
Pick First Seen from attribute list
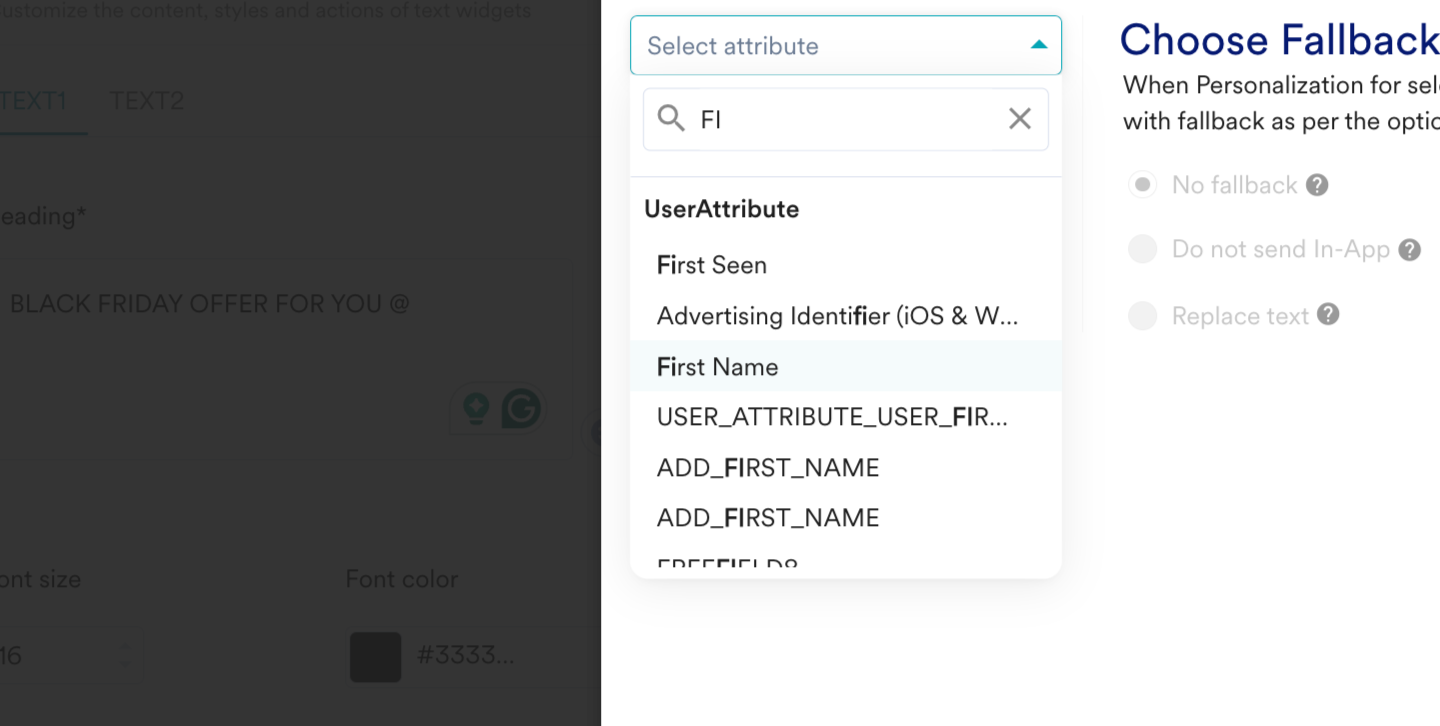[x=846, y=265]
